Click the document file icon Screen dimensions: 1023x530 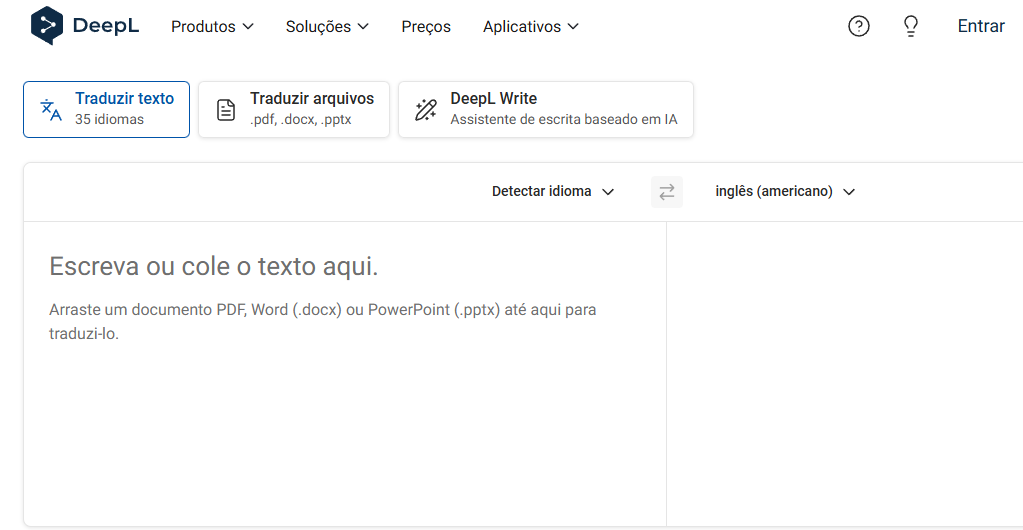pyautogui.click(x=227, y=110)
